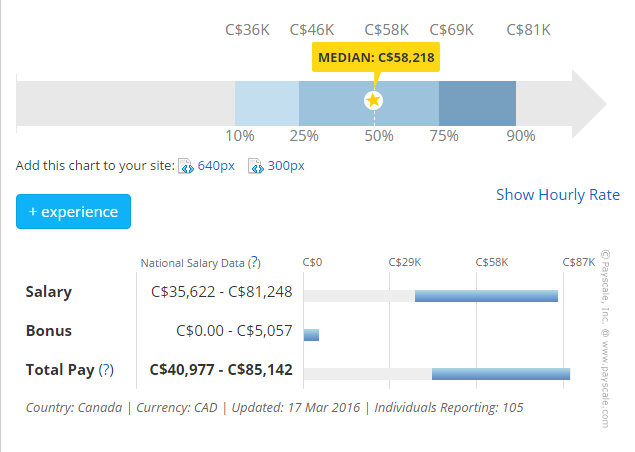Click the vertical Payscale copyright text
635x452 pixels.
click(x=604, y=340)
